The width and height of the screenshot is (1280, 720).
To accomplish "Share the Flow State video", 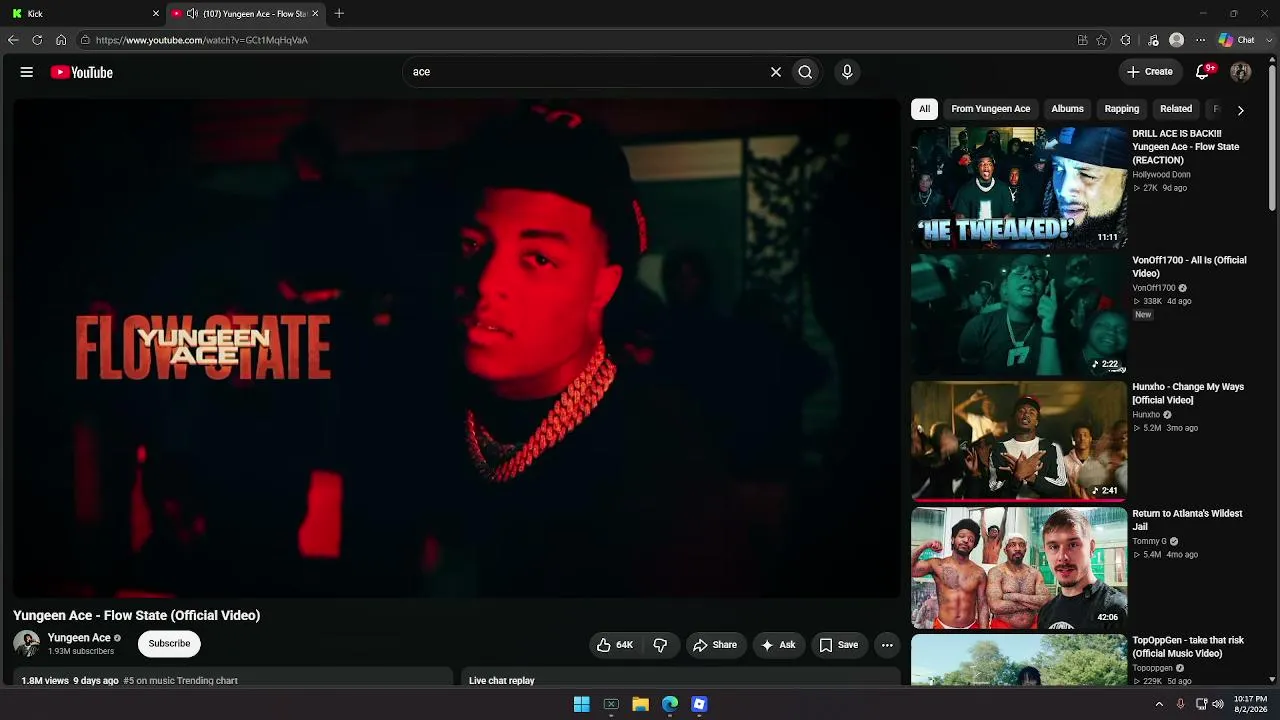I will (x=715, y=645).
